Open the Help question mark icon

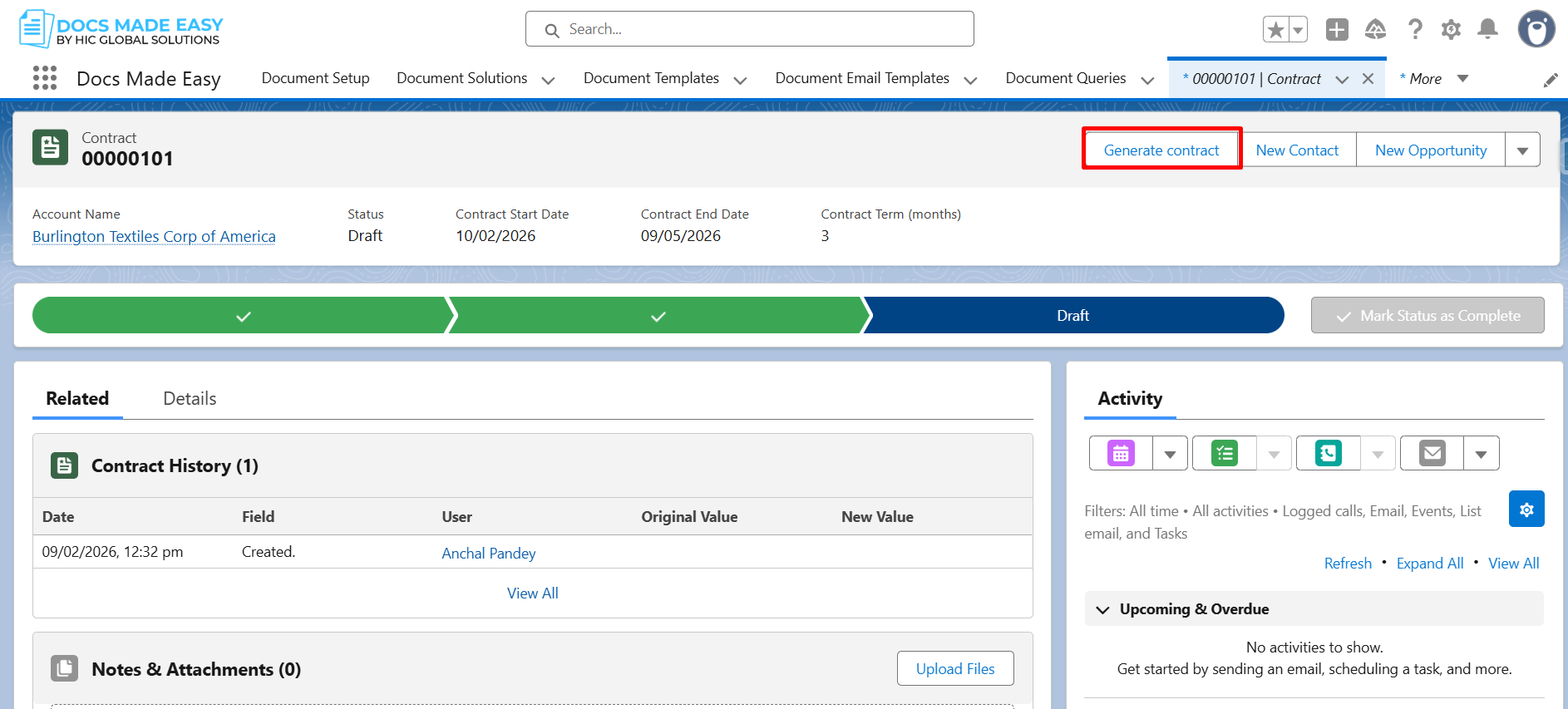click(1414, 30)
